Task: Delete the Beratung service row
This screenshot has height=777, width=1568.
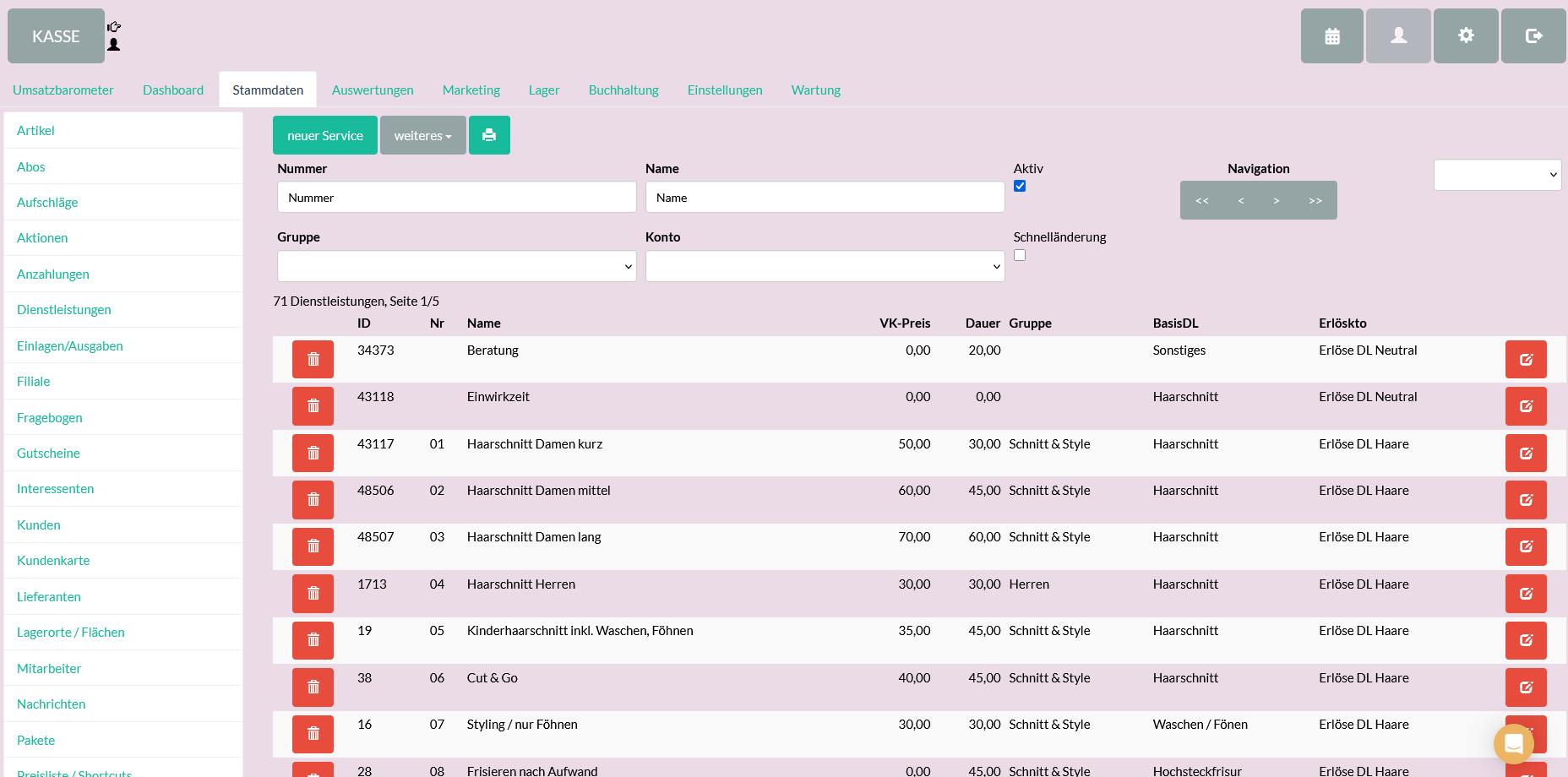Action: pyautogui.click(x=313, y=360)
